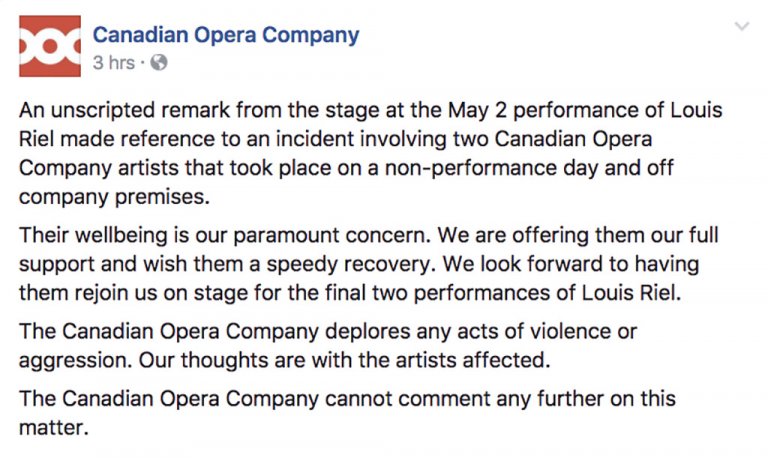Click the last paragraph starting "cannot comment"
This screenshot has height=458, width=768.
tap(347, 413)
